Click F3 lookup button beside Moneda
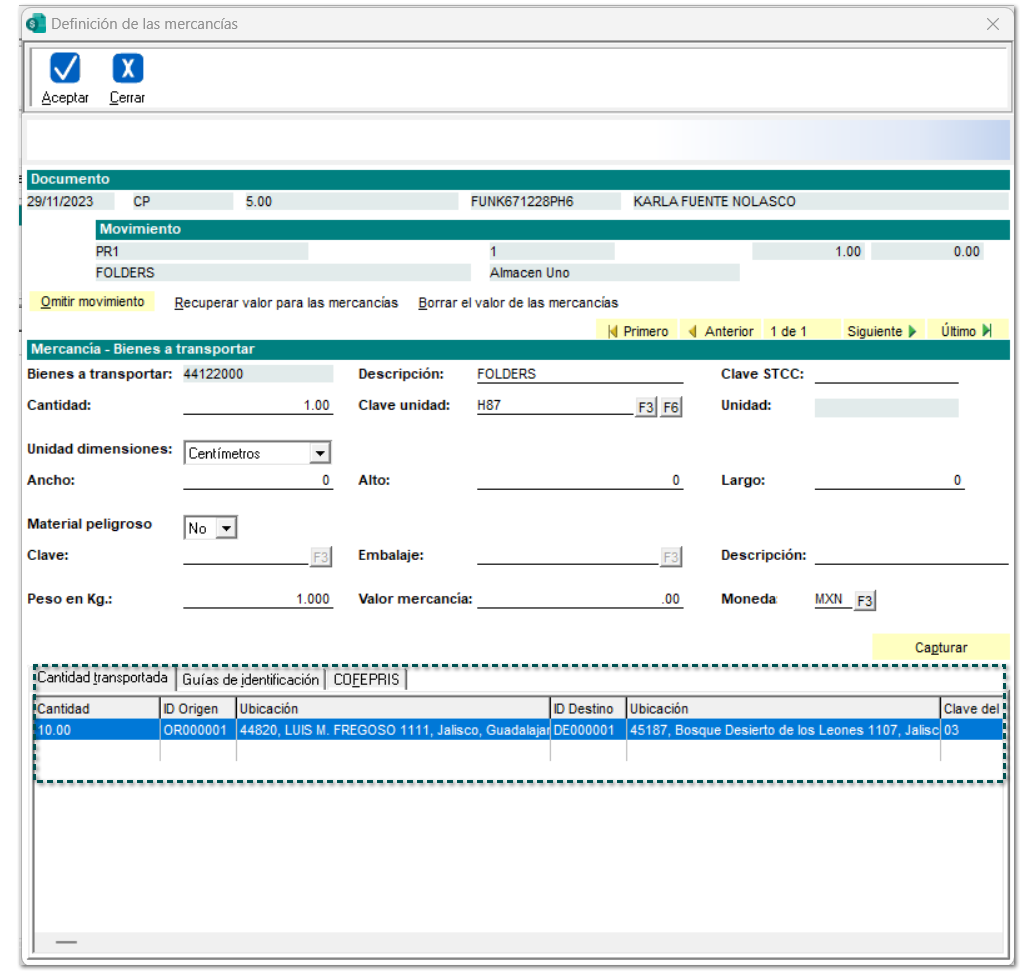The width and height of the screenshot is (1023, 974). [865, 600]
